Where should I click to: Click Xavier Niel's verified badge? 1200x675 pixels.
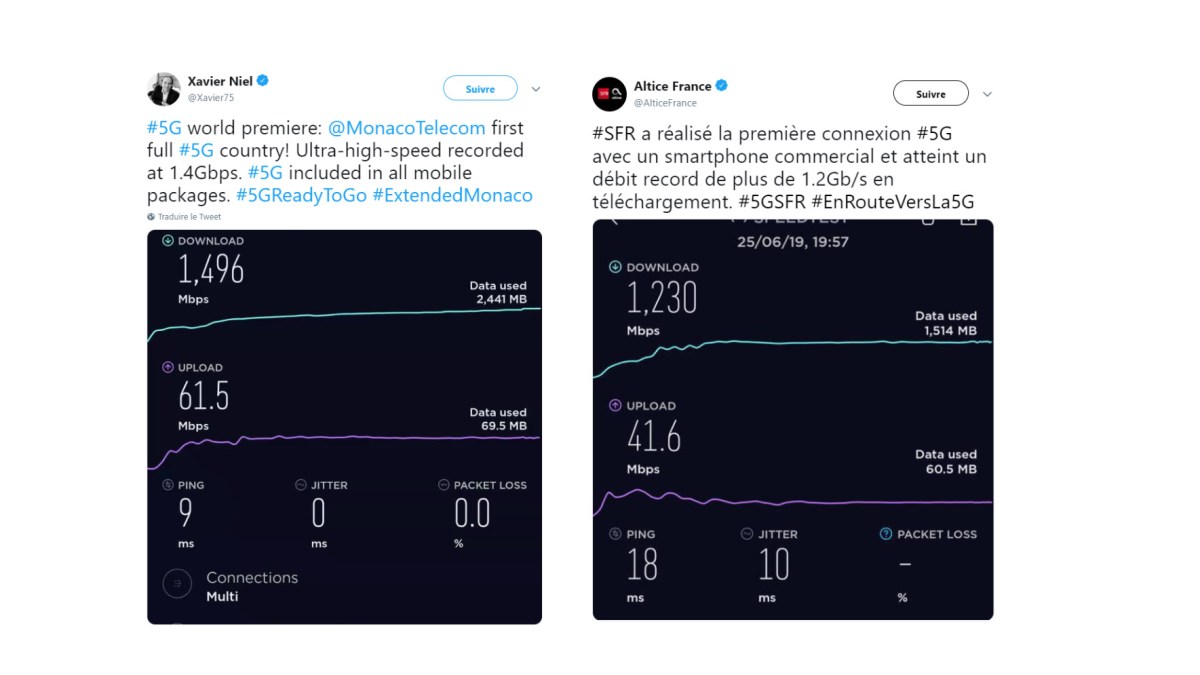pos(264,81)
